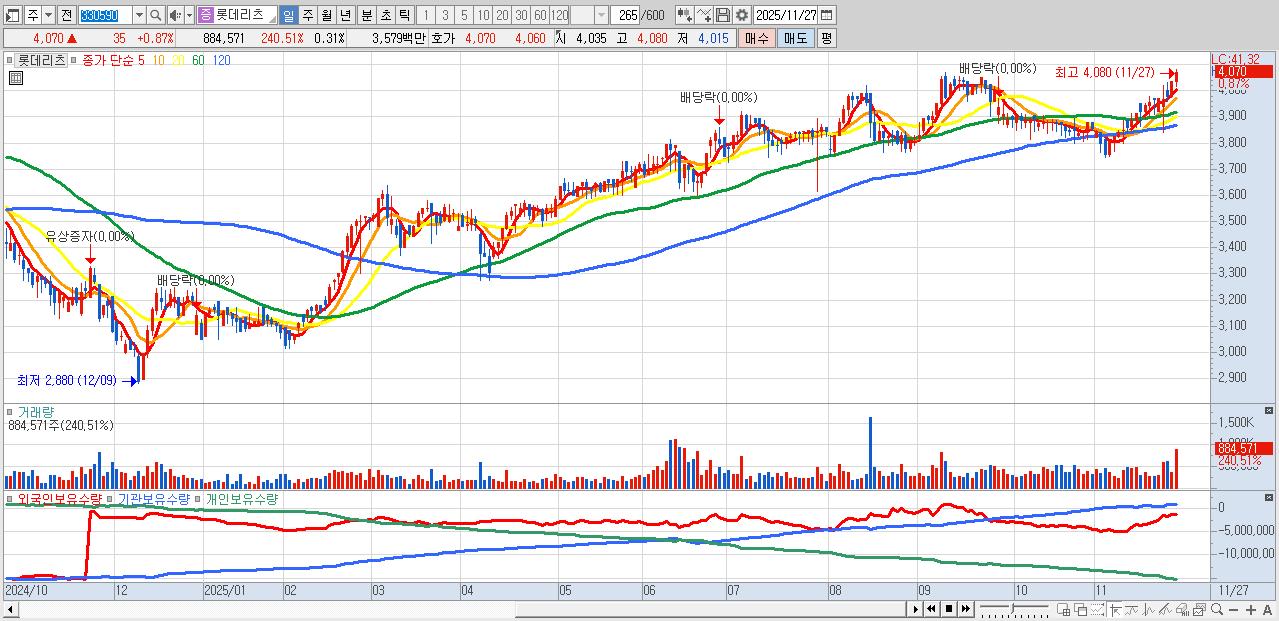The width and height of the screenshot is (1279, 621).
Task: Click the eraser with bars icon
Action: point(1182,609)
